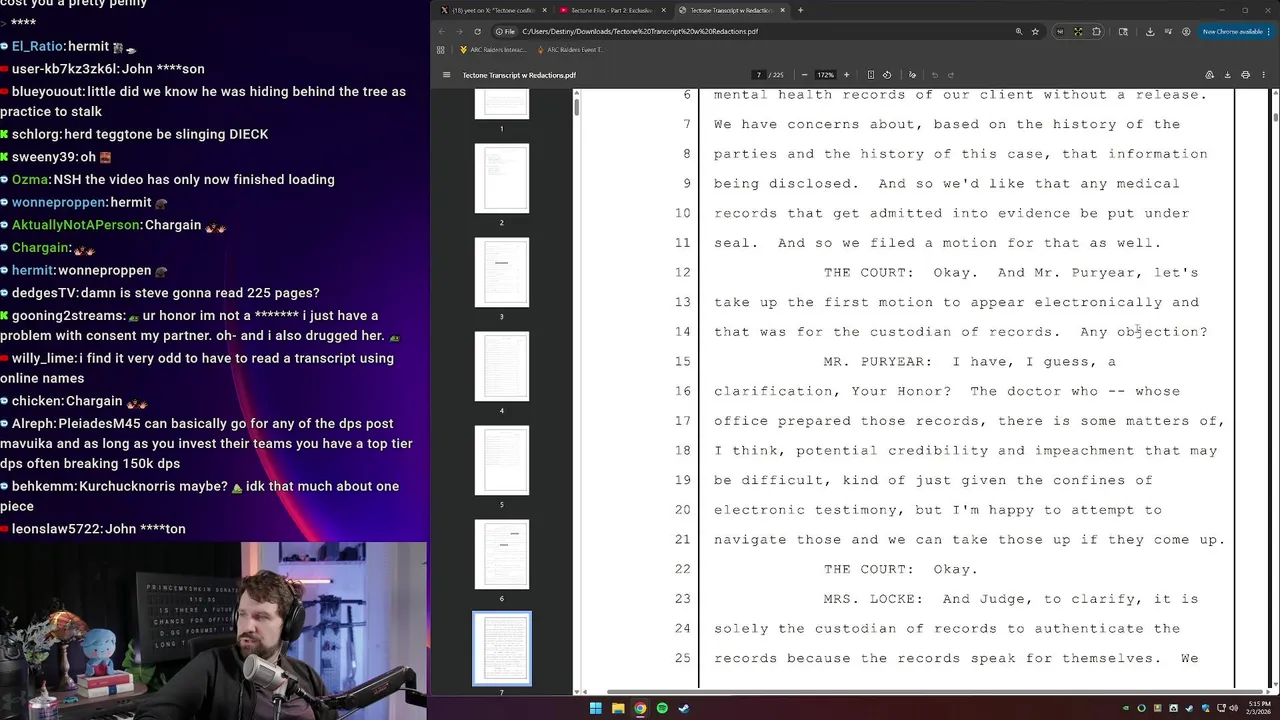Zoom out the PDF with minus button

[804, 75]
